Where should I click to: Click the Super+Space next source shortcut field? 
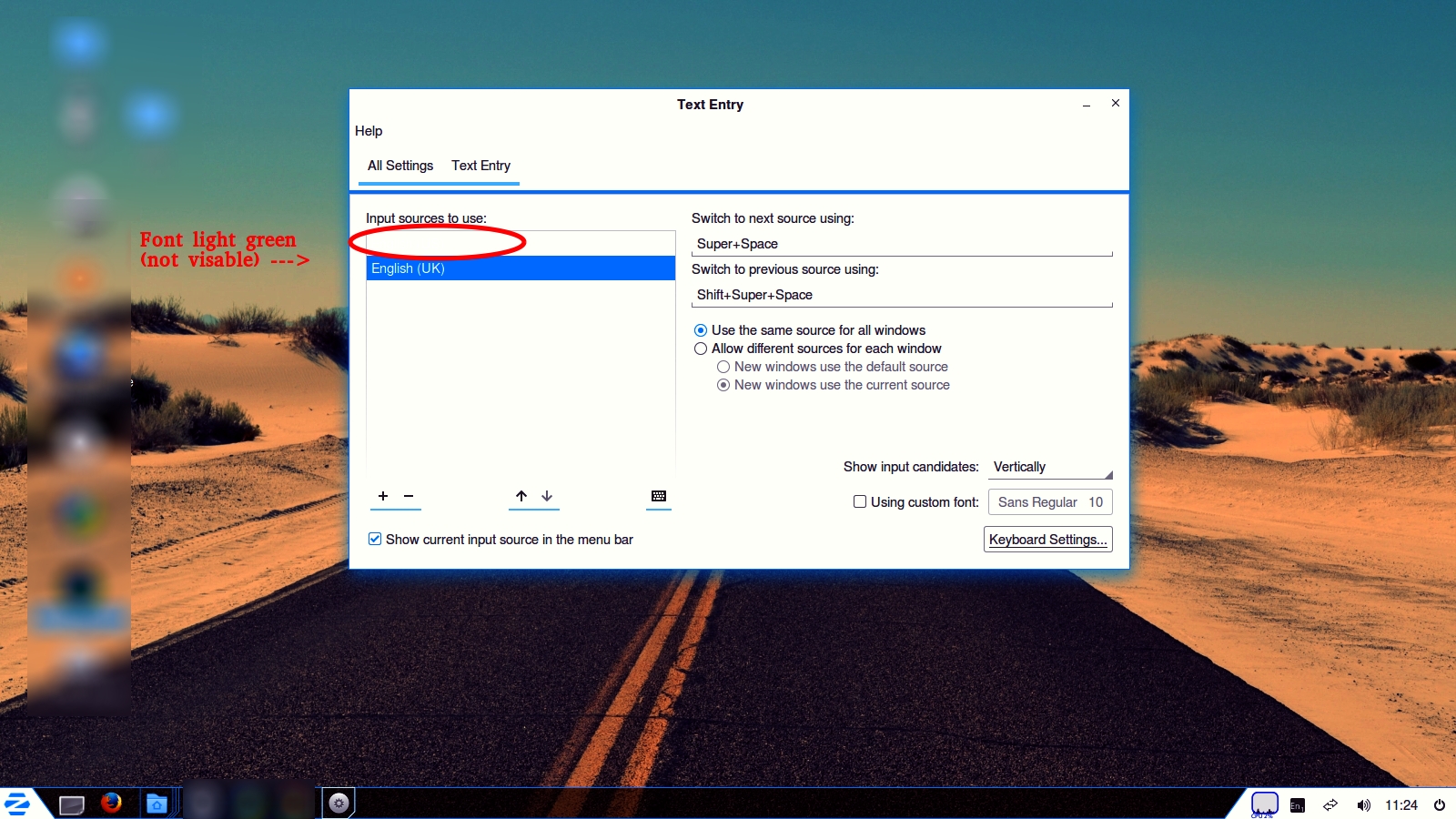click(x=901, y=244)
